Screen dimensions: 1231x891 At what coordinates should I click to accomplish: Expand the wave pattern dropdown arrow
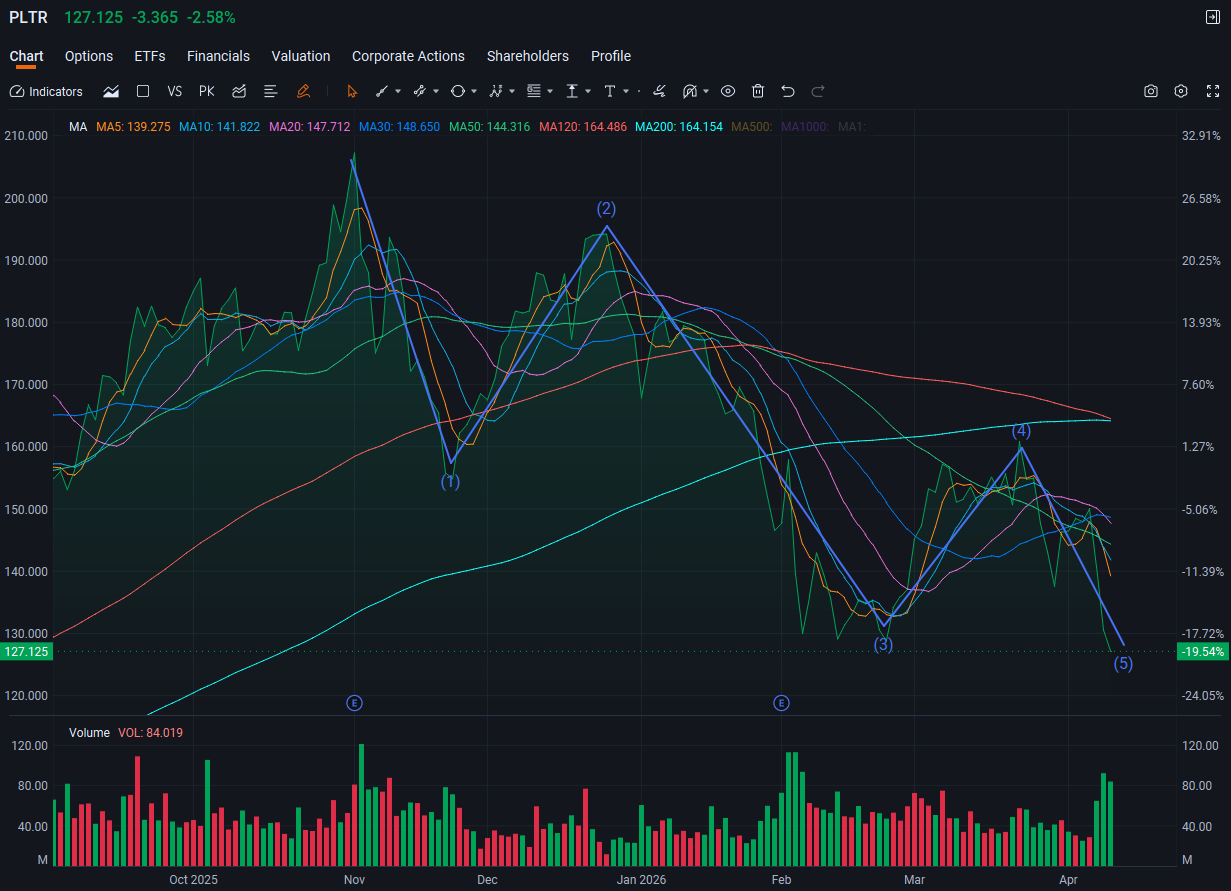click(x=512, y=91)
